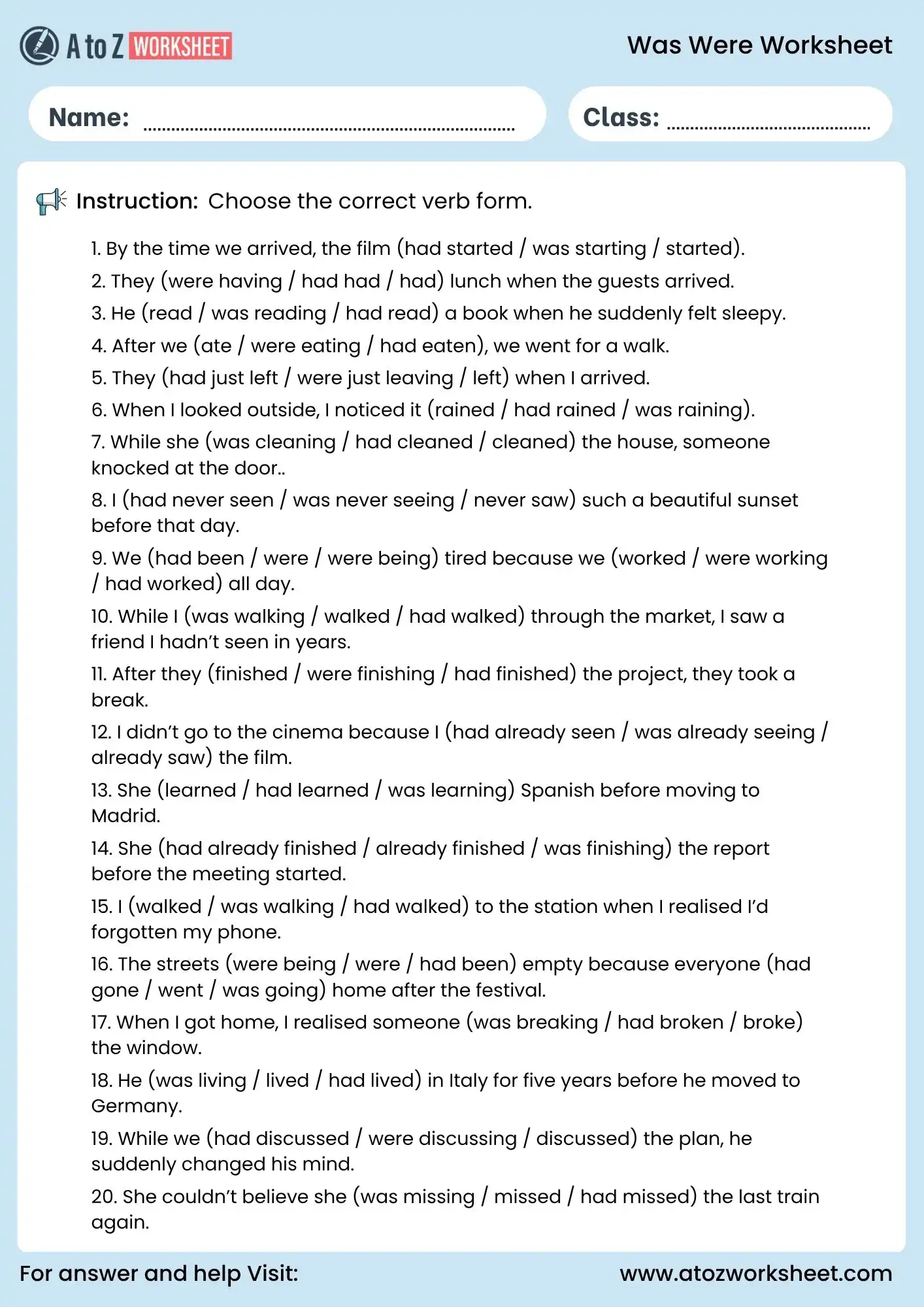Select 'had finished' in question 11
The height and width of the screenshot is (1307, 924).
pos(511,674)
